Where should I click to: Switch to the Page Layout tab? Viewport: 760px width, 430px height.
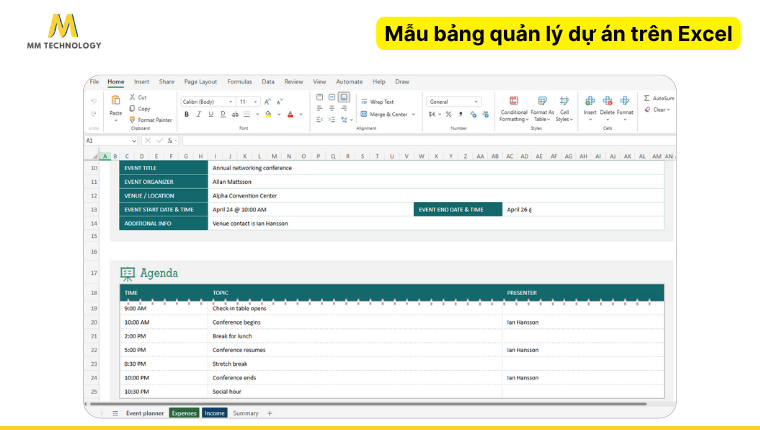[x=201, y=81]
